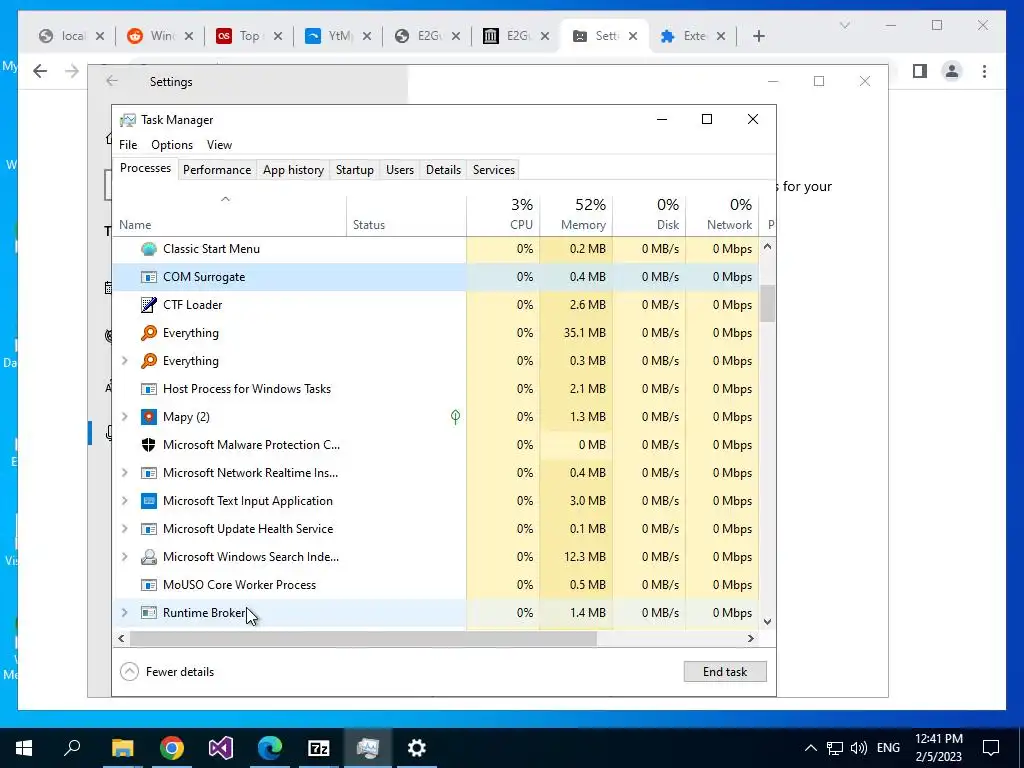Switch to the Startup tab
Viewport: 1024px width, 768px height.
[355, 170]
